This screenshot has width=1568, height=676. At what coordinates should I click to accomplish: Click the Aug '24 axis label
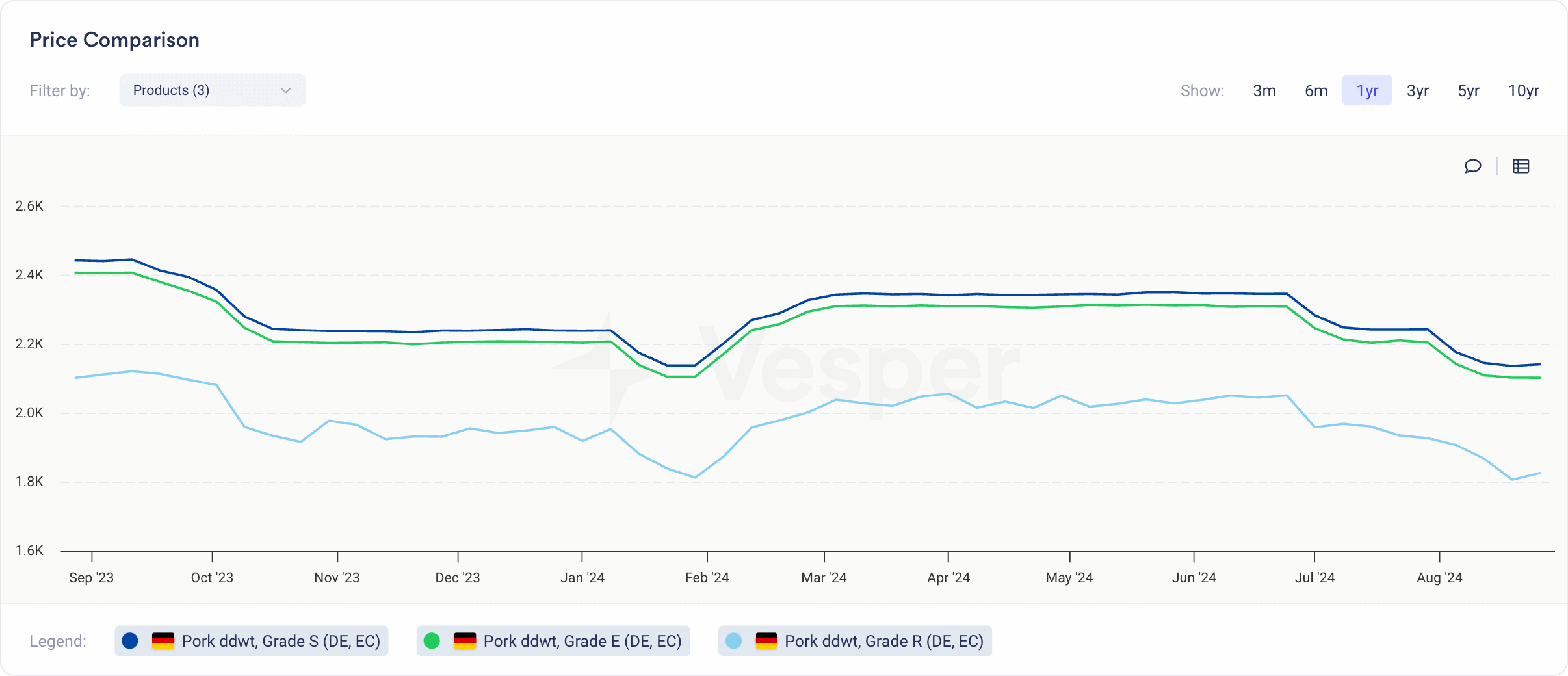click(x=1439, y=577)
